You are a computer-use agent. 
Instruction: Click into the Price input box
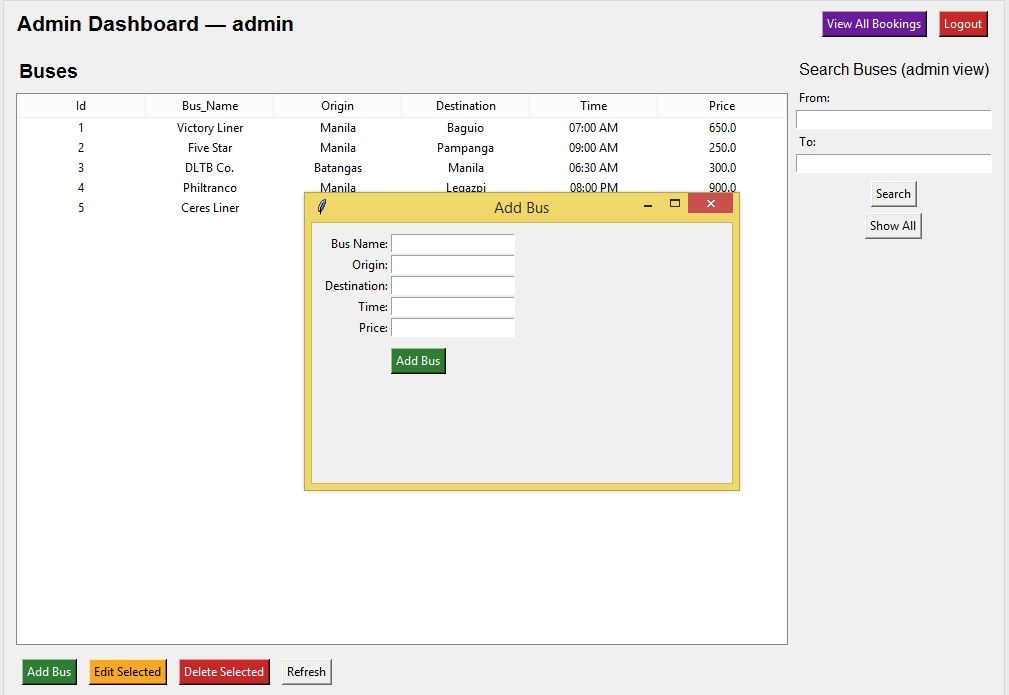(x=452, y=328)
